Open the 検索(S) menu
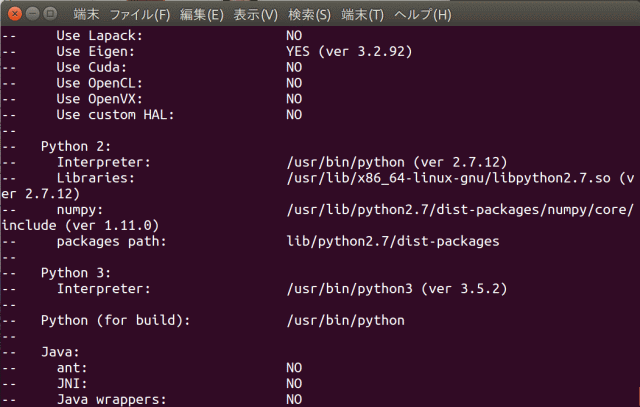 pyautogui.click(x=310, y=15)
